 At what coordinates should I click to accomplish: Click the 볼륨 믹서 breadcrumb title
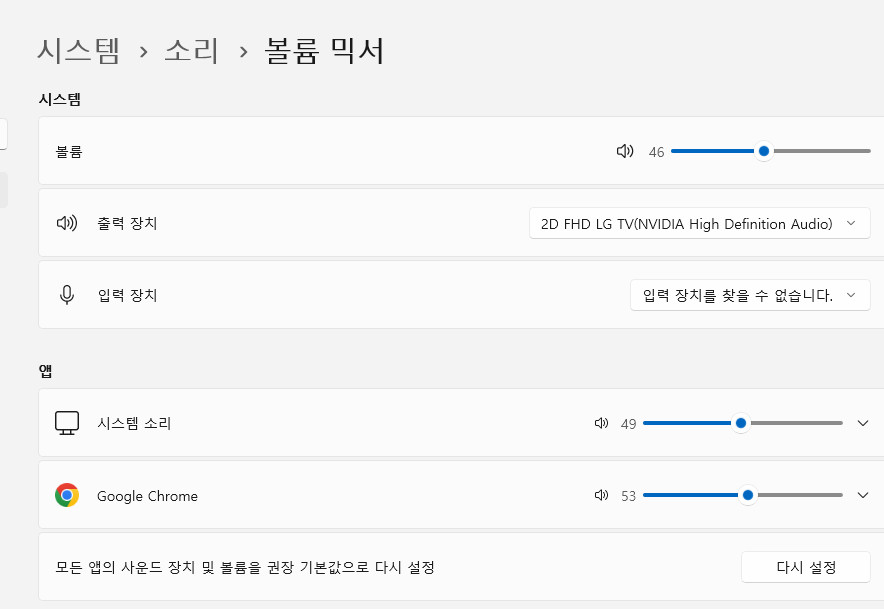coord(322,49)
